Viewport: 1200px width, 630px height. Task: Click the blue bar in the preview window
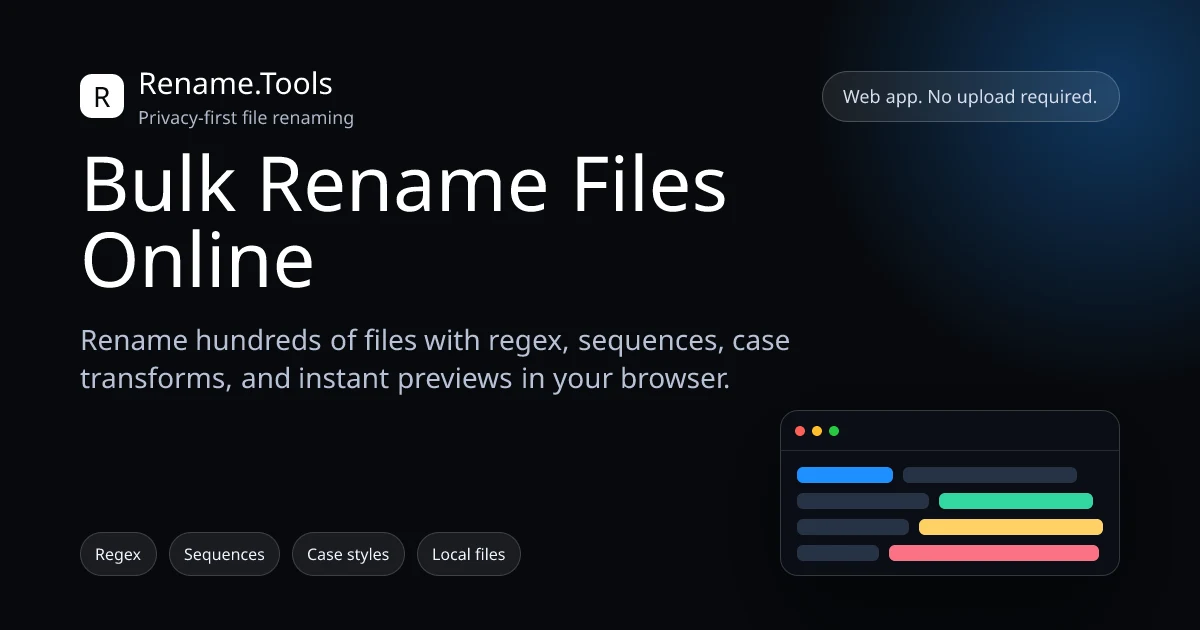point(845,475)
